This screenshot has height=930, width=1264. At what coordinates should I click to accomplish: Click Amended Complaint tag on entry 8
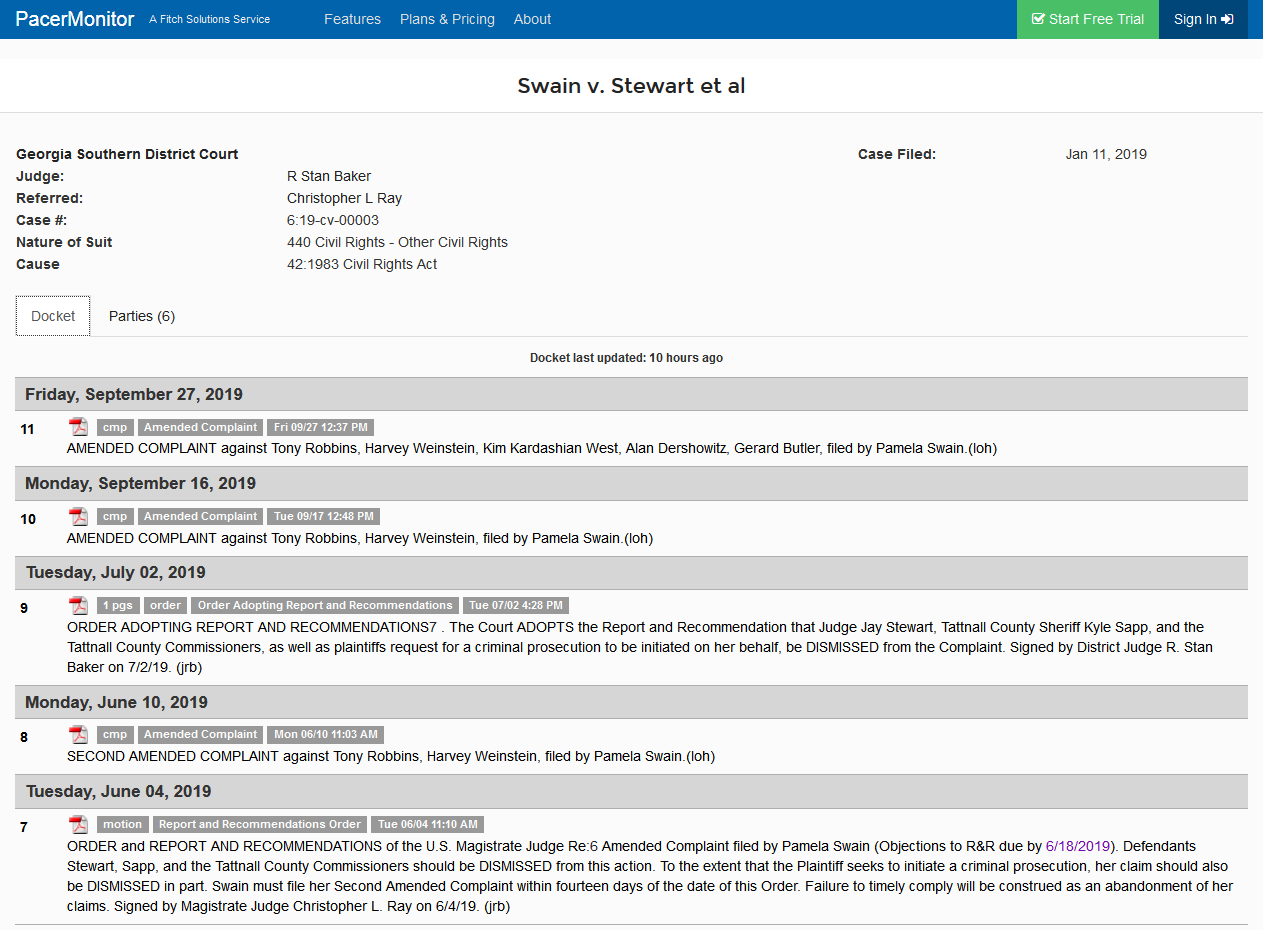pos(201,734)
